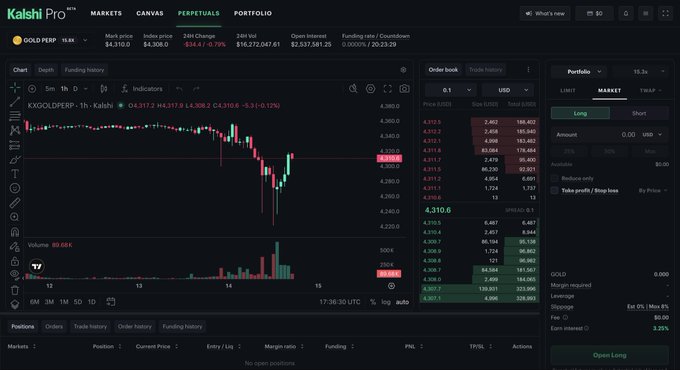Open the 15.3x leverage dropdown
Viewport: 680px width, 370px height.
[x=642, y=72]
